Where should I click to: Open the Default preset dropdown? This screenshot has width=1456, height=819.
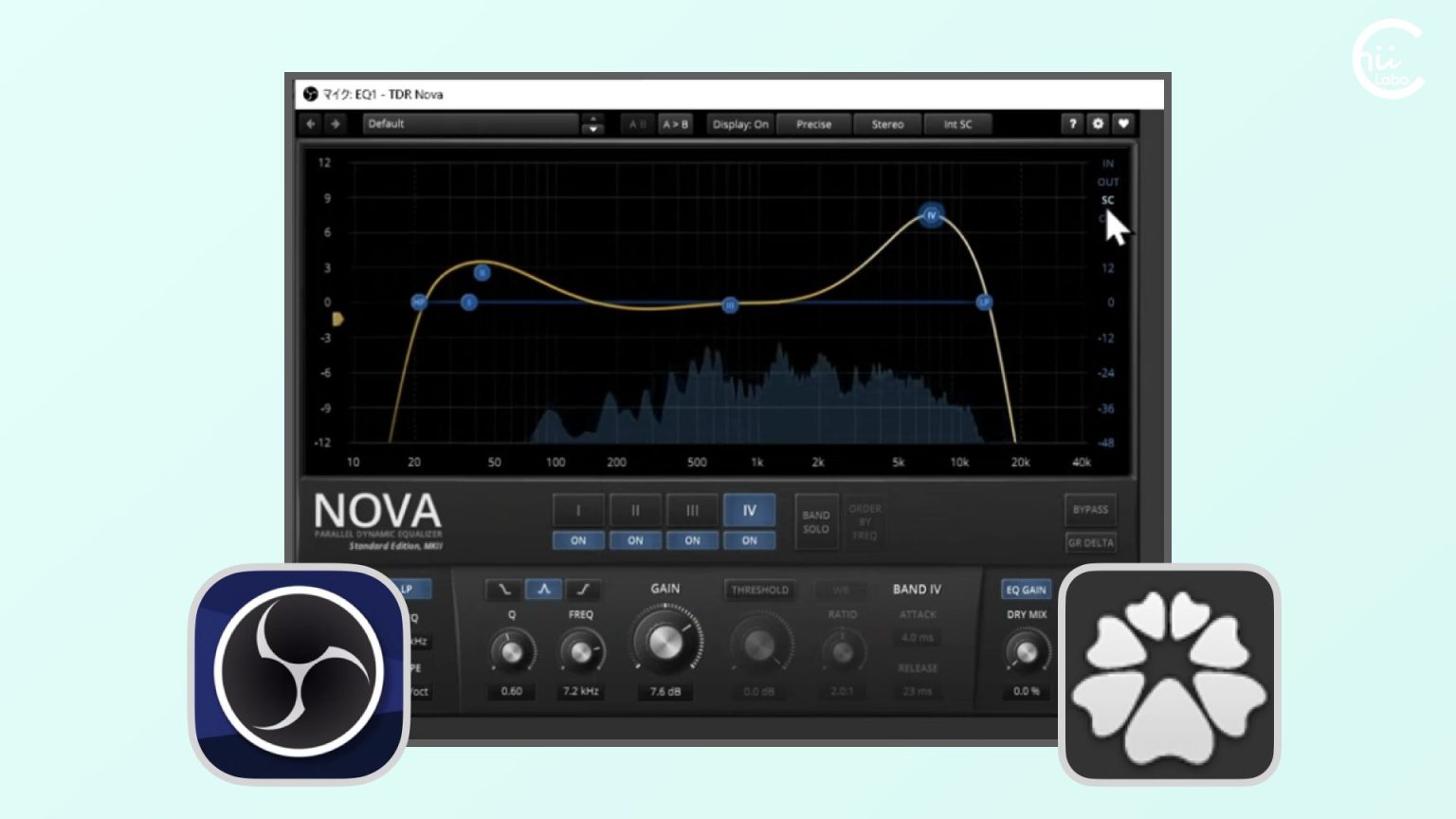point(471,124)
